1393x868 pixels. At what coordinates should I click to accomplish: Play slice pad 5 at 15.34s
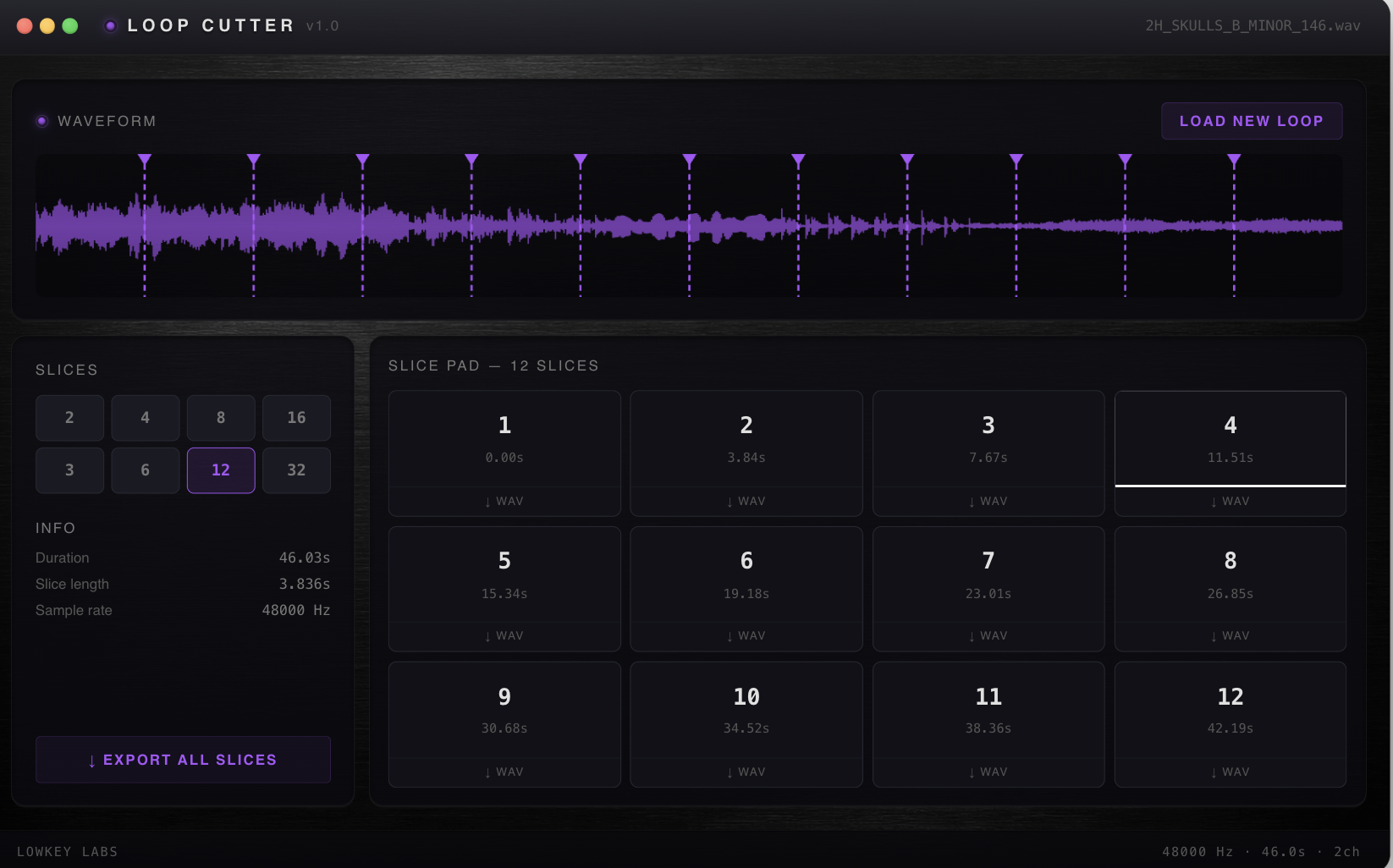(504, 575)
